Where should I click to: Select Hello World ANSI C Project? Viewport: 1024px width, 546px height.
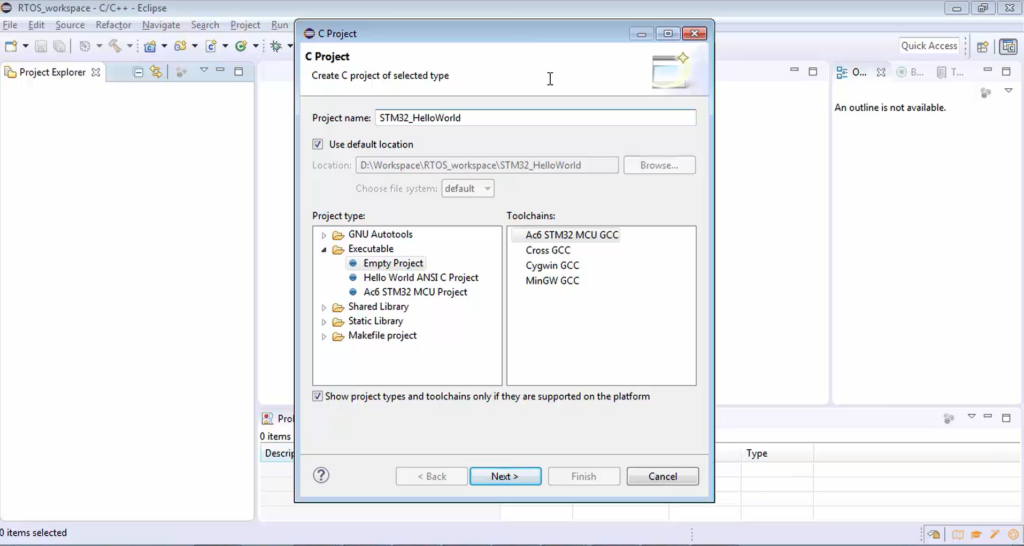click(421, 278)
